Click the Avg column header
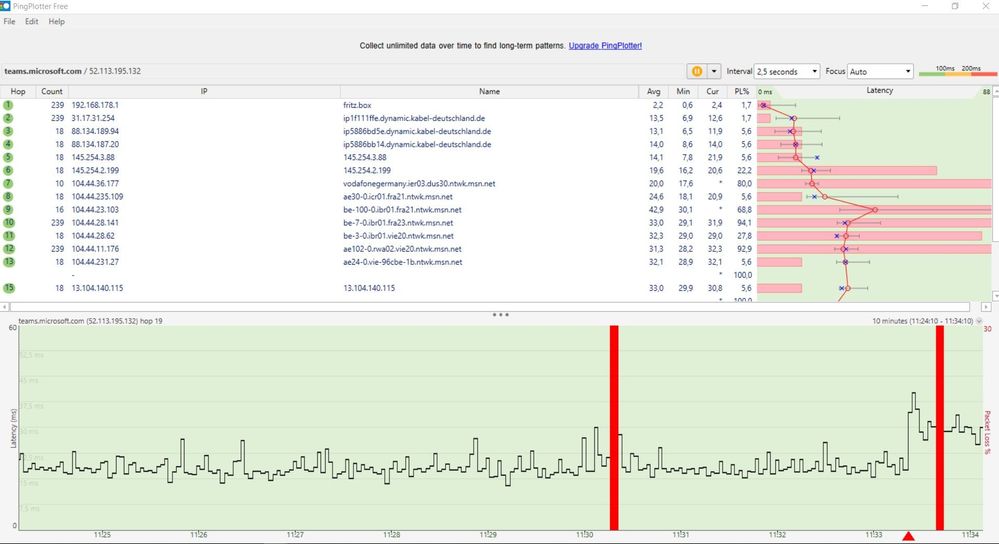 coord(654,92)
